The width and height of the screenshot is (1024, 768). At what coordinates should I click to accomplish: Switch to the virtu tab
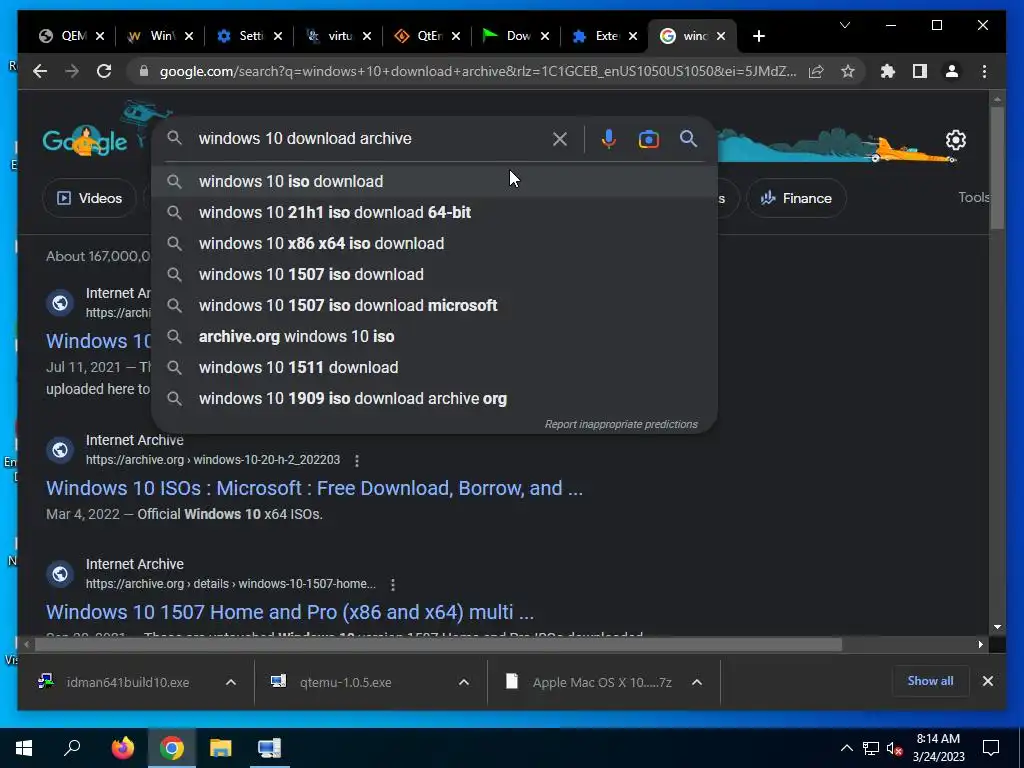[331, 36]
